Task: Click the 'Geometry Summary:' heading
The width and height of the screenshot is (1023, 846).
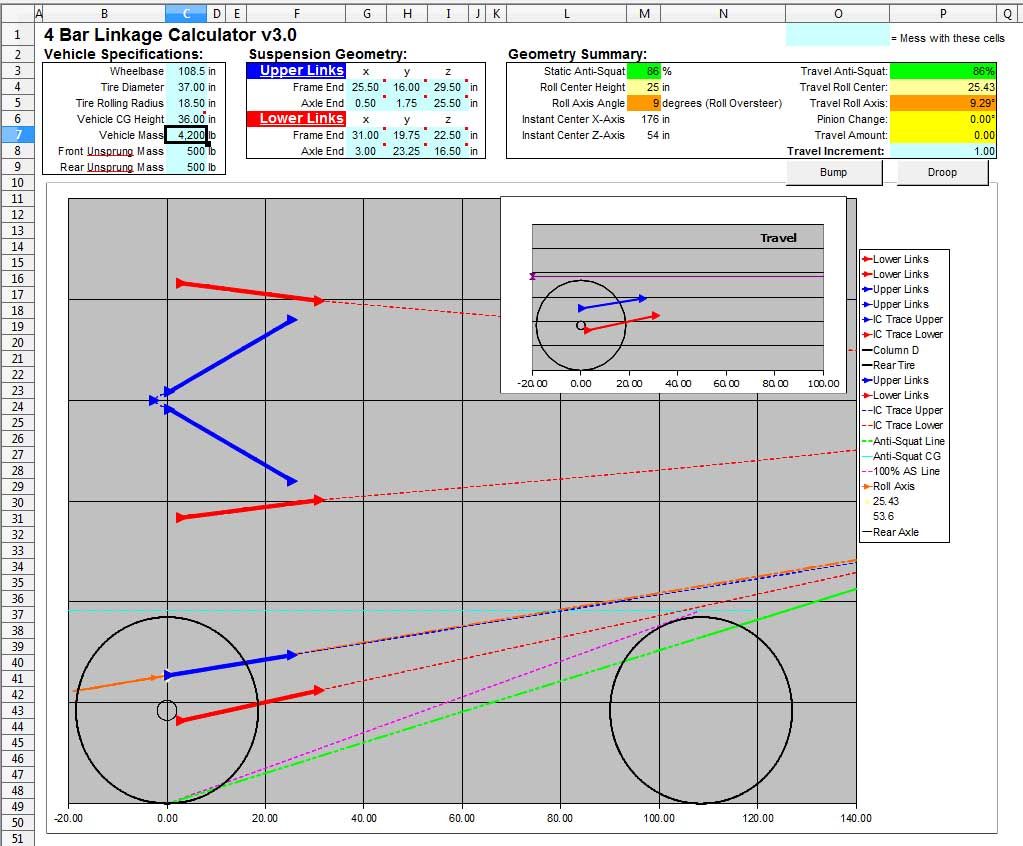Action: coord(577,54)
